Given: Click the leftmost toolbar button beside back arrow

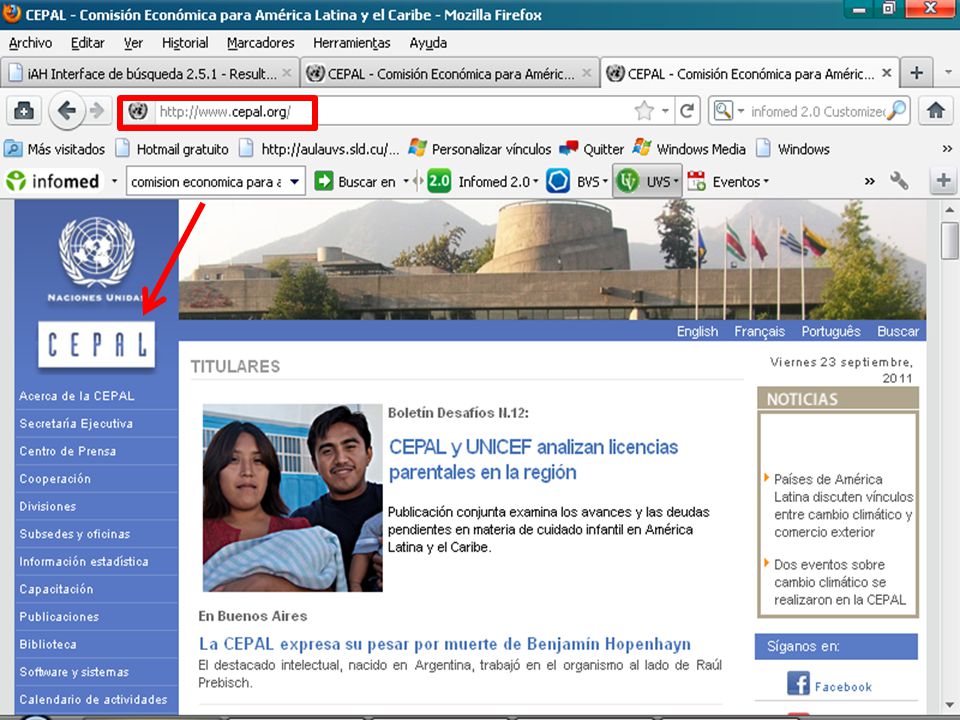Looking at the screenshot, I should 24,111.
